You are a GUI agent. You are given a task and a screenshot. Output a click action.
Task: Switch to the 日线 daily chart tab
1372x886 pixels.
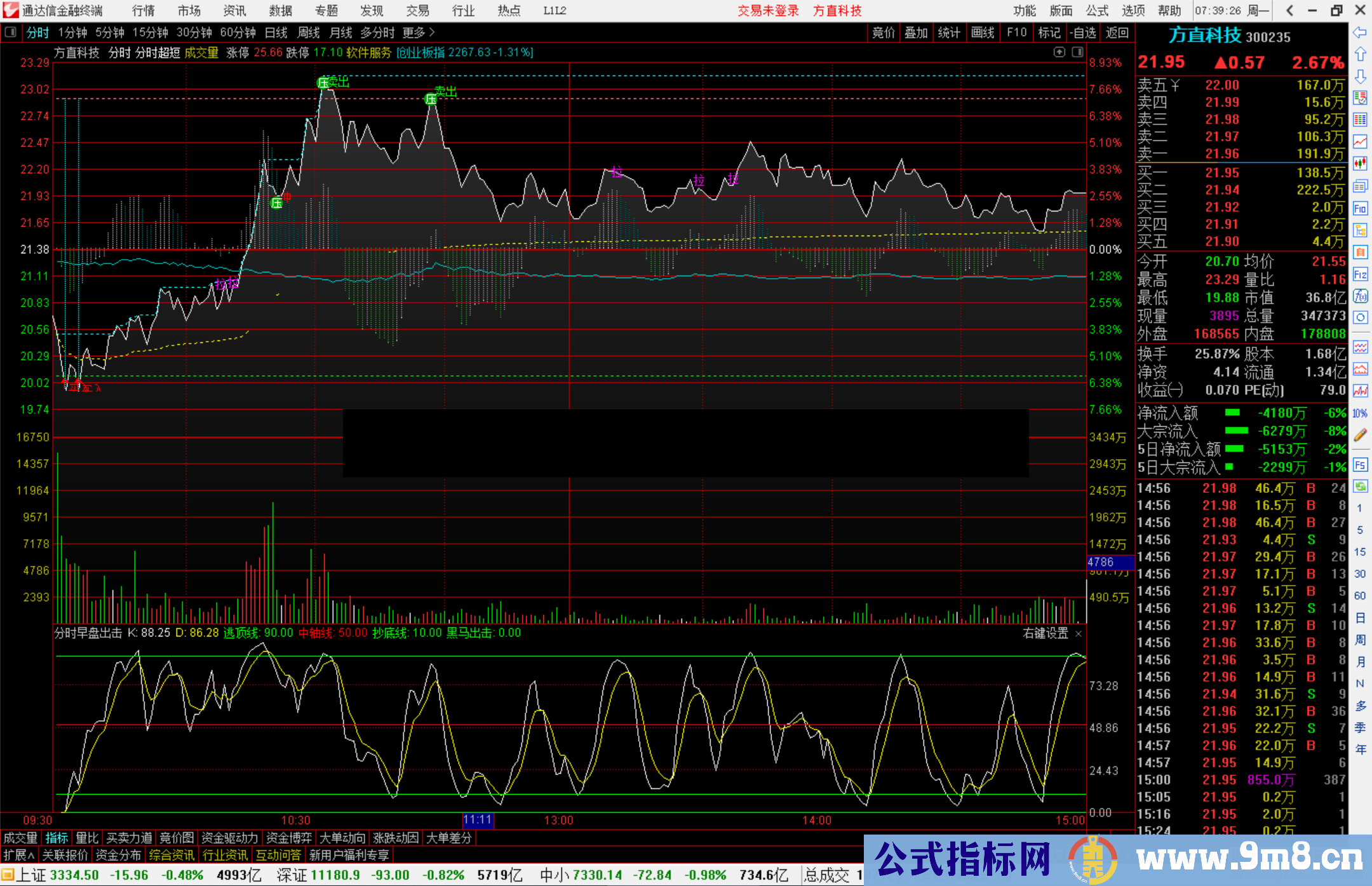coord(276,32)
